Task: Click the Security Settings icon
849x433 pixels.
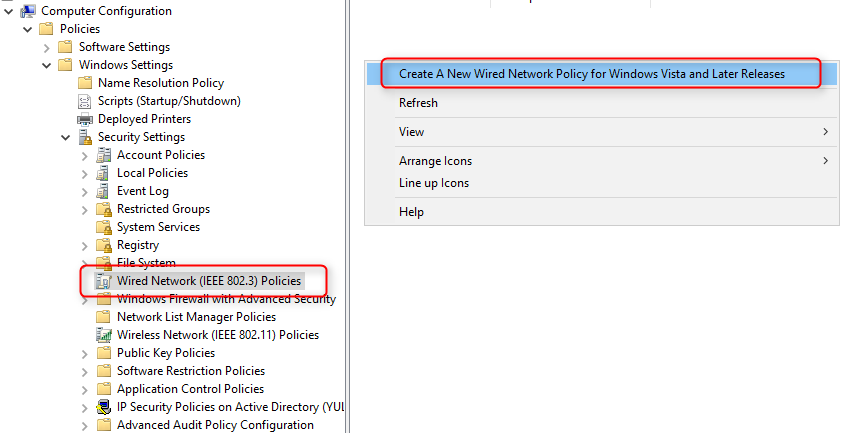Action: click(85, 137)
